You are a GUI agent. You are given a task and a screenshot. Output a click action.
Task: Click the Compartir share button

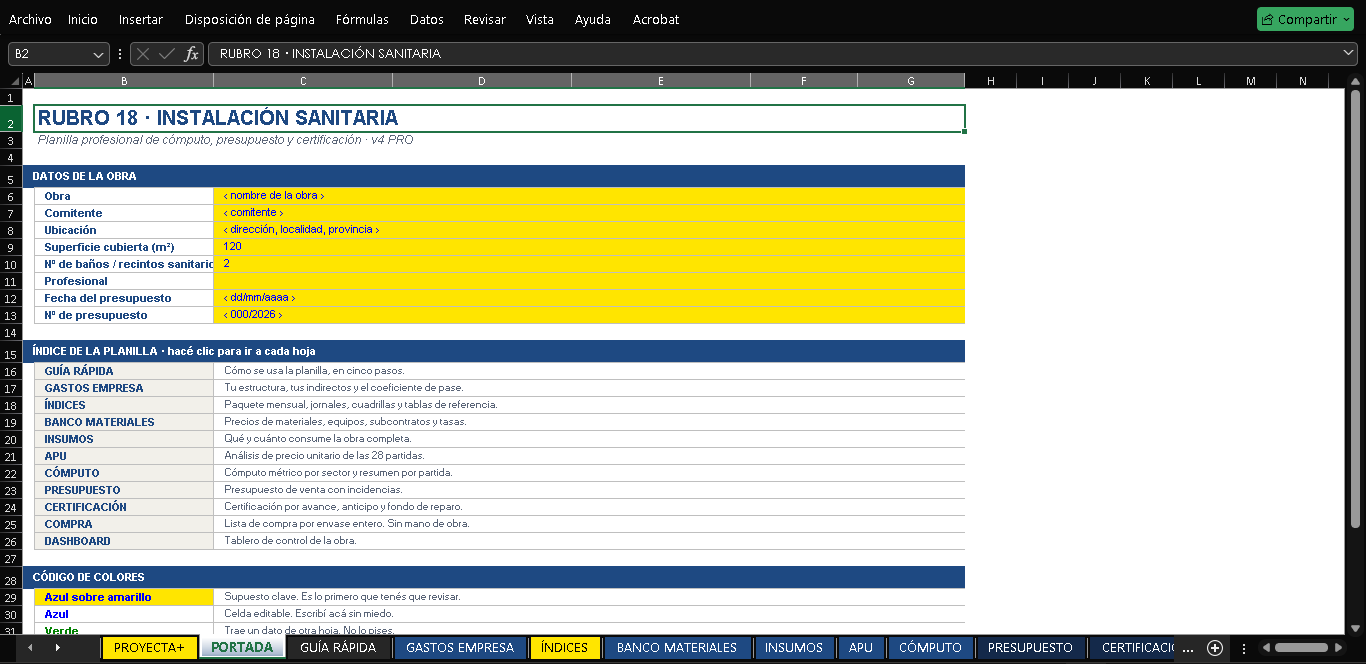pos(1299,19)
